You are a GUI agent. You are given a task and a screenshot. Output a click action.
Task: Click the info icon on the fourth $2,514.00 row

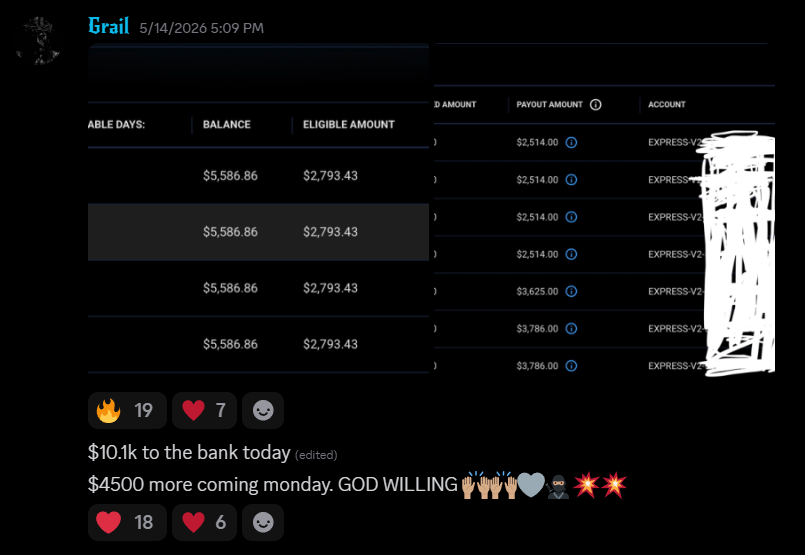point(571,254)
